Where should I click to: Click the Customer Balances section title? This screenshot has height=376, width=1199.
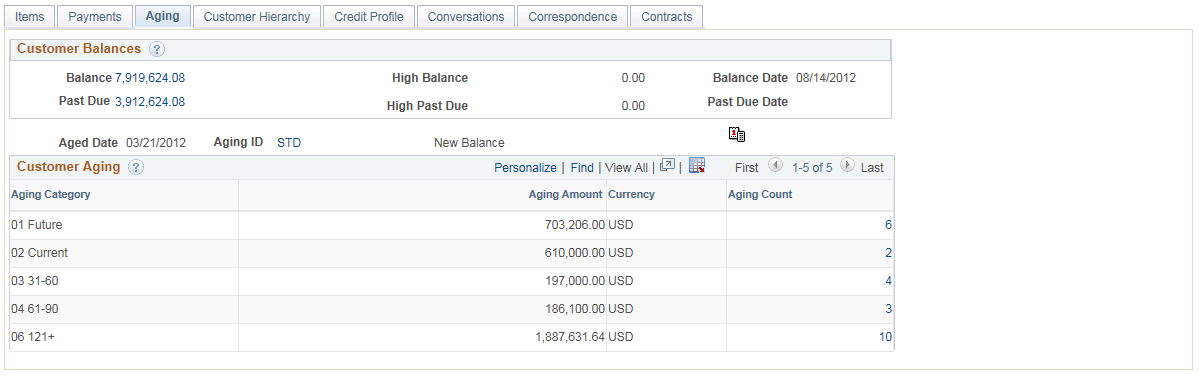point(79,49)
